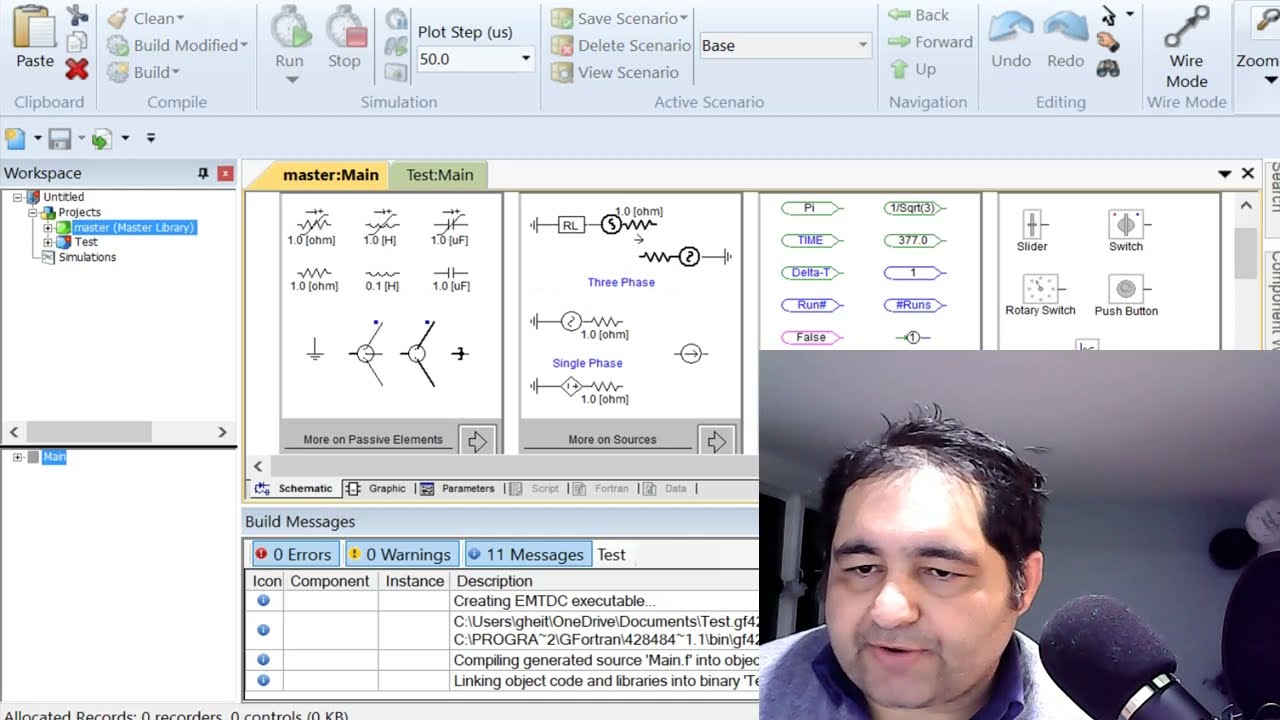Activate Wire Mode
1280x720 pixels.
[1187, 47]
